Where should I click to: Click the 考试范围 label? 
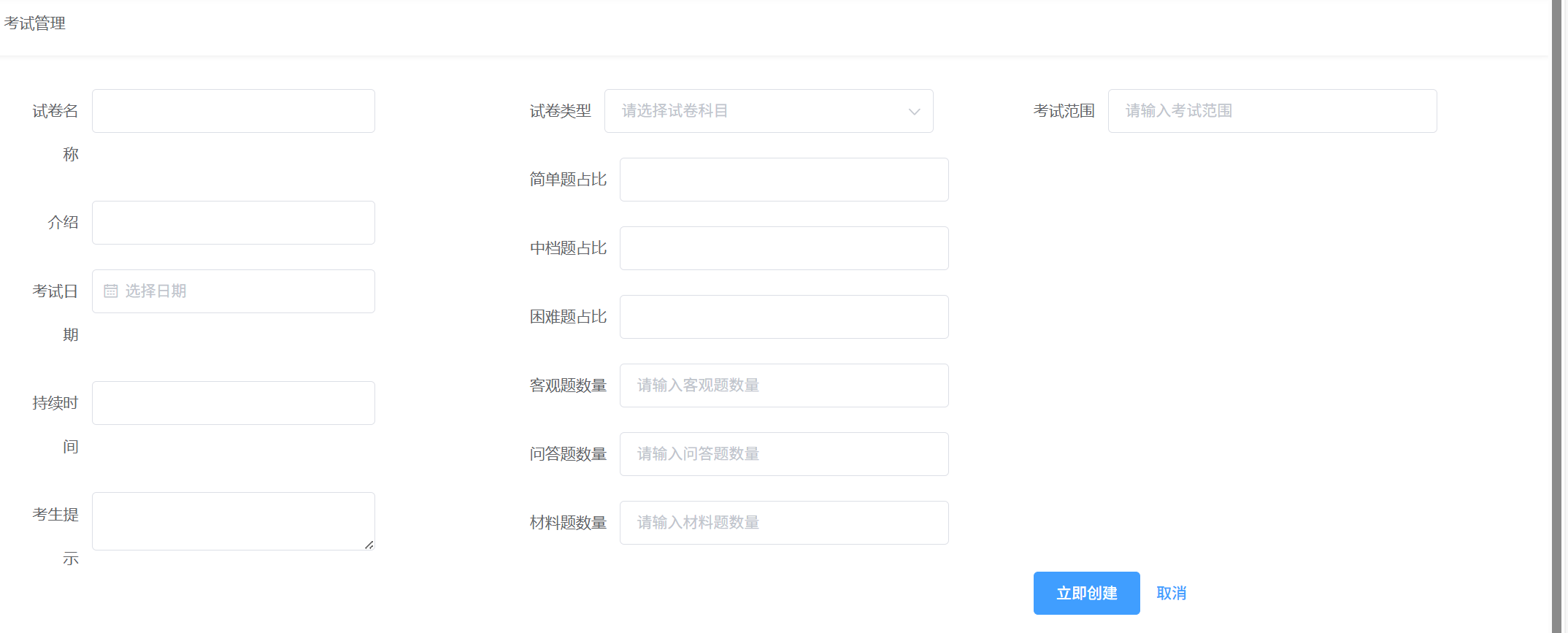click(1064, 111)
